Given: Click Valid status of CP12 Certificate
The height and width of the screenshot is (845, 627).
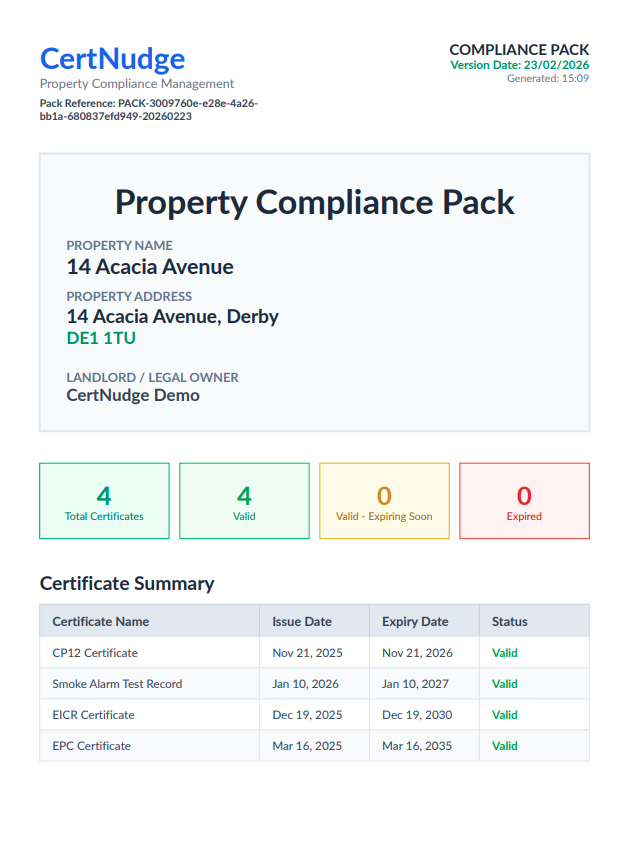Looking at the screenshot, I should tap(505, 653).
